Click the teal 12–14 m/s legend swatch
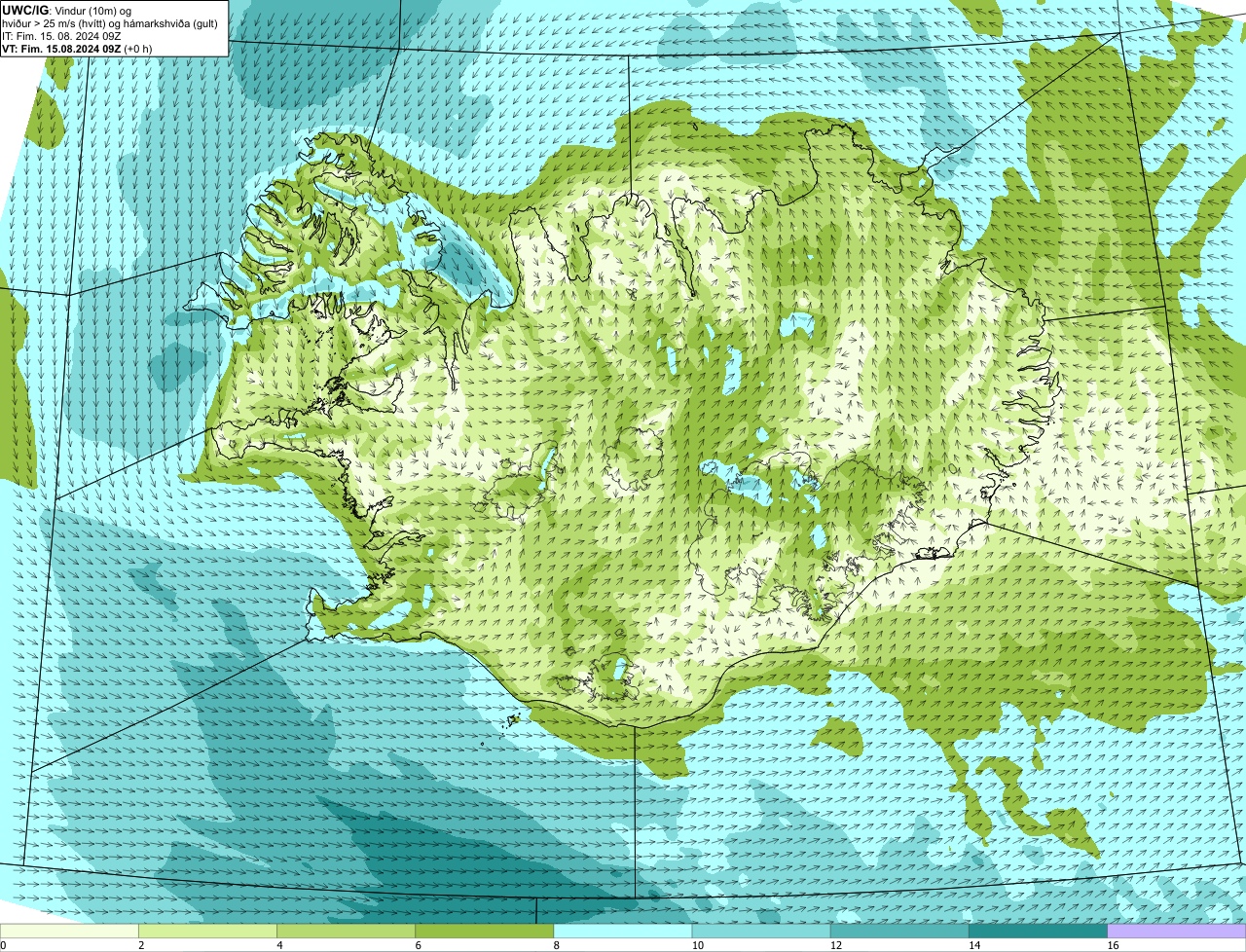Image resolution: width=1246 pixels, height=952 pixels. coord(899,932)
